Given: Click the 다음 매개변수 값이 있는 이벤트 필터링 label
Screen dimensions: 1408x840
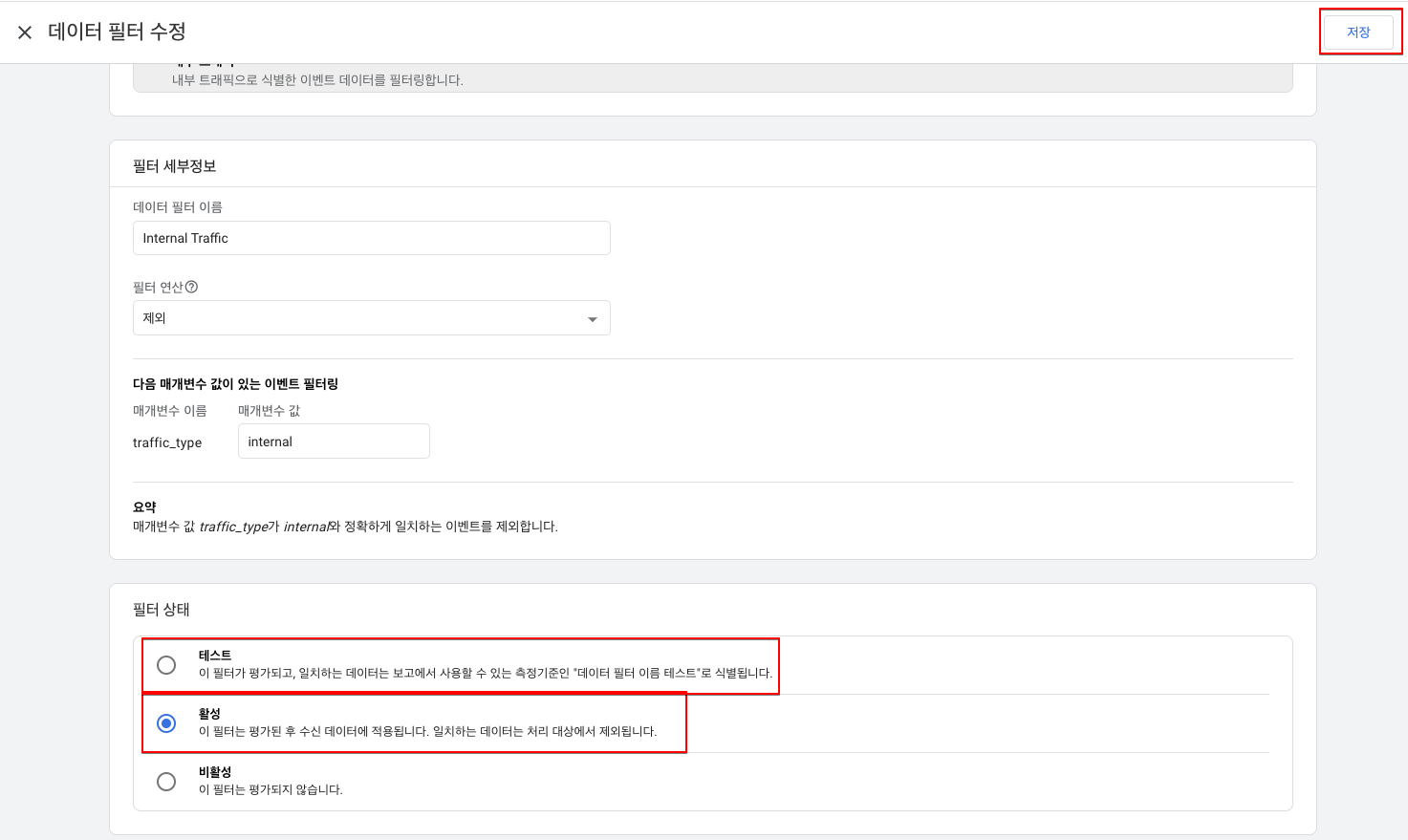Looking at the screenshot, I should pos(235,384).
